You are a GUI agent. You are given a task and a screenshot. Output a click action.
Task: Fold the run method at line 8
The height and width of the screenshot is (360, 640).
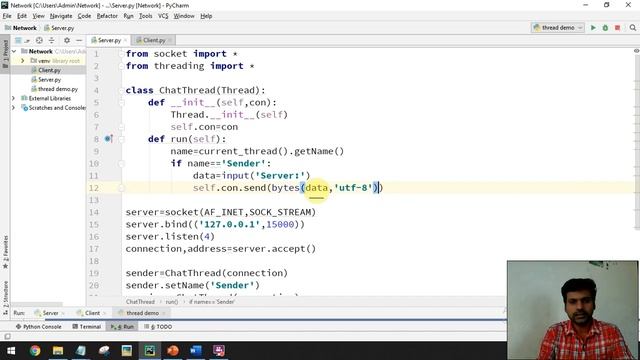(121, 139)
